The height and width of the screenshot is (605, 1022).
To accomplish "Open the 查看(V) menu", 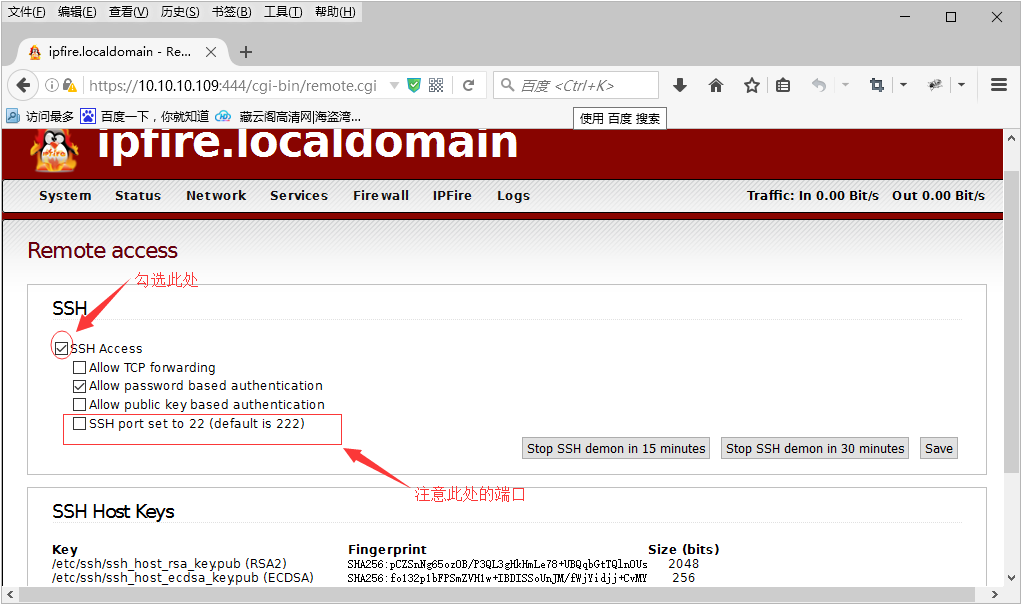I will [128, 12].
